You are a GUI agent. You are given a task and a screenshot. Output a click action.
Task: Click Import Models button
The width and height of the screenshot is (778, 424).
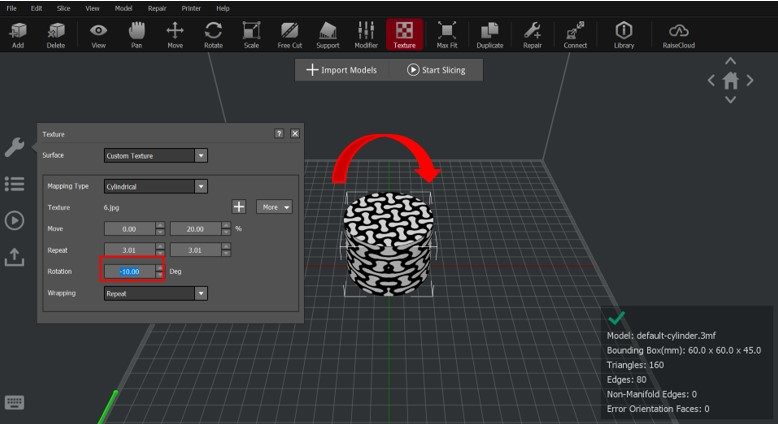[x=341, y=70]
